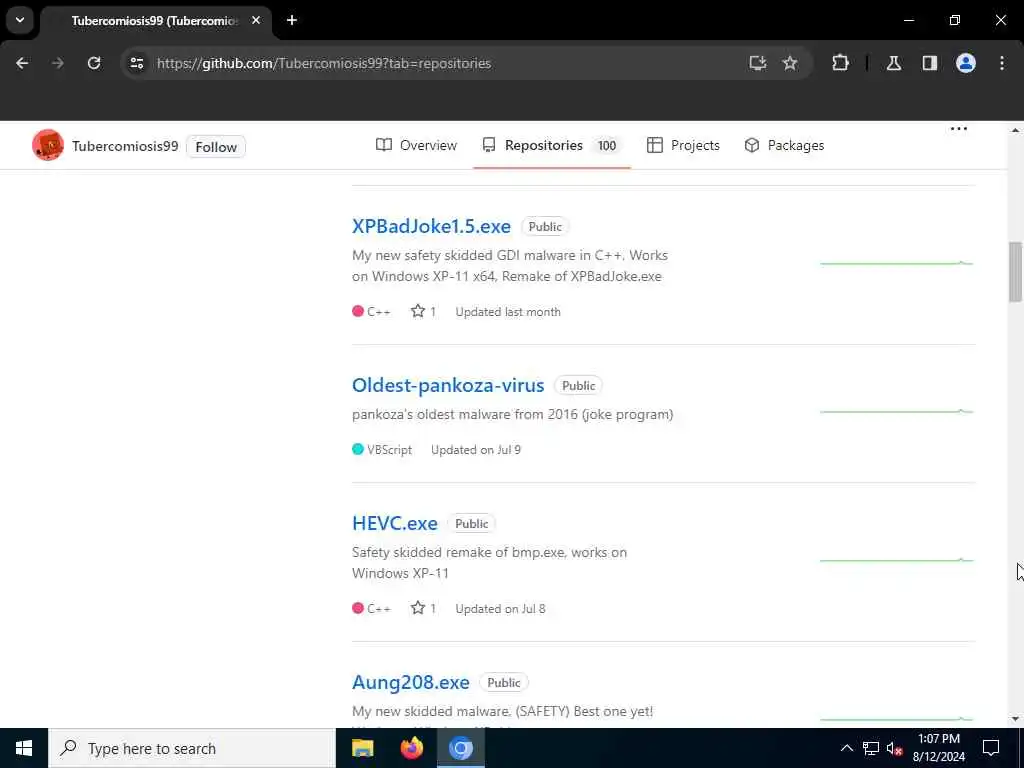Screen dimensions: 1024x768
Task: Toggle the browser side panel
Action: 930,63
